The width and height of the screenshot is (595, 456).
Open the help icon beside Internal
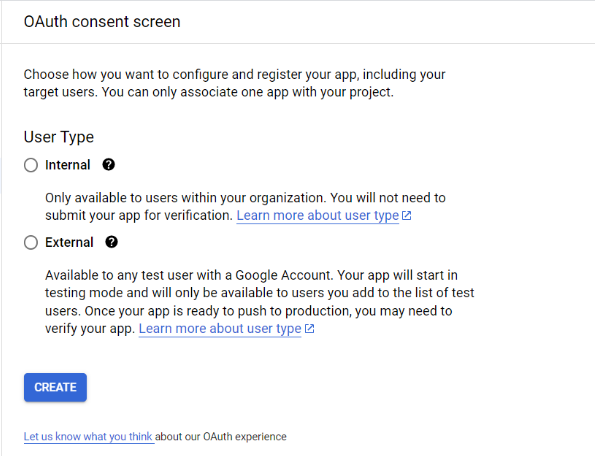pos(109,165)
